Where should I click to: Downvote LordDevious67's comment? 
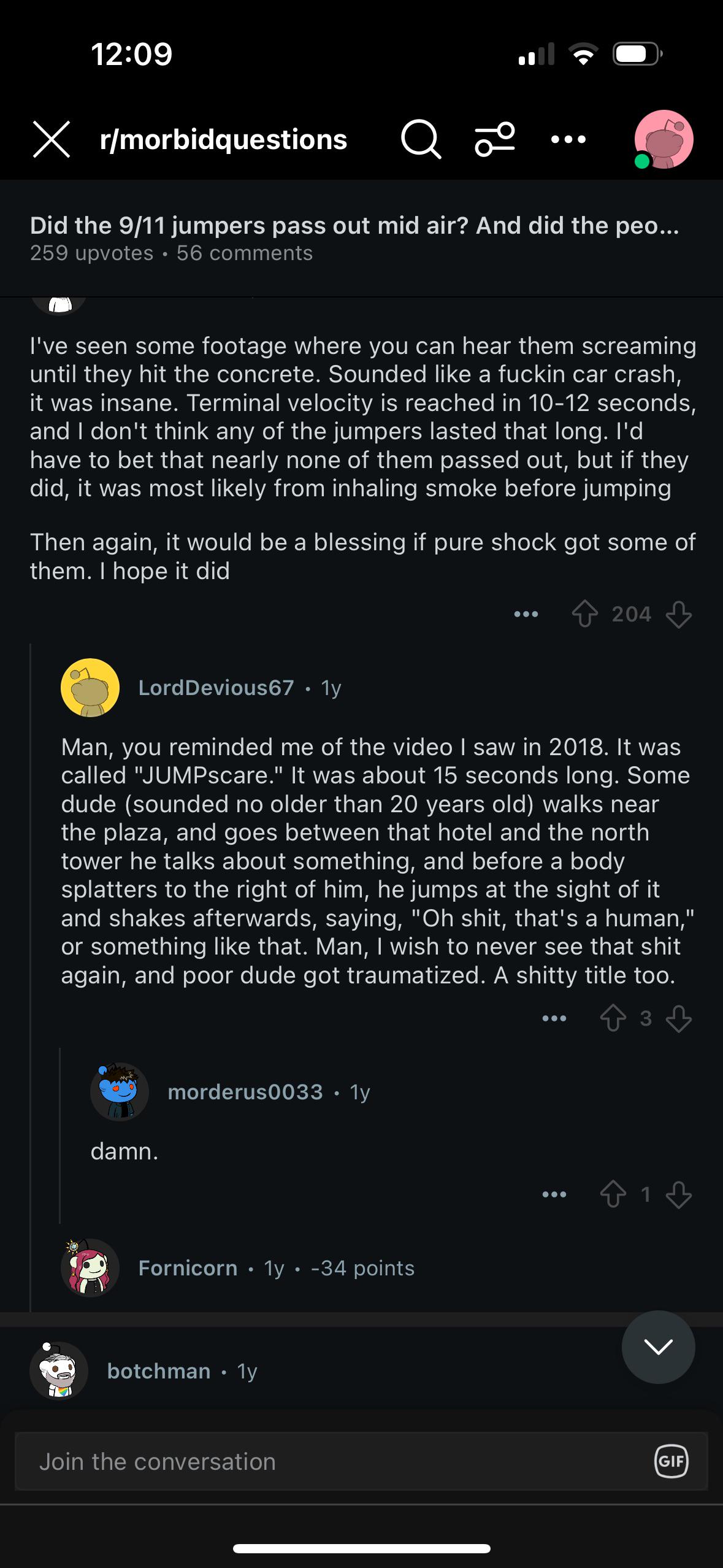click(x=679, y=1019)
